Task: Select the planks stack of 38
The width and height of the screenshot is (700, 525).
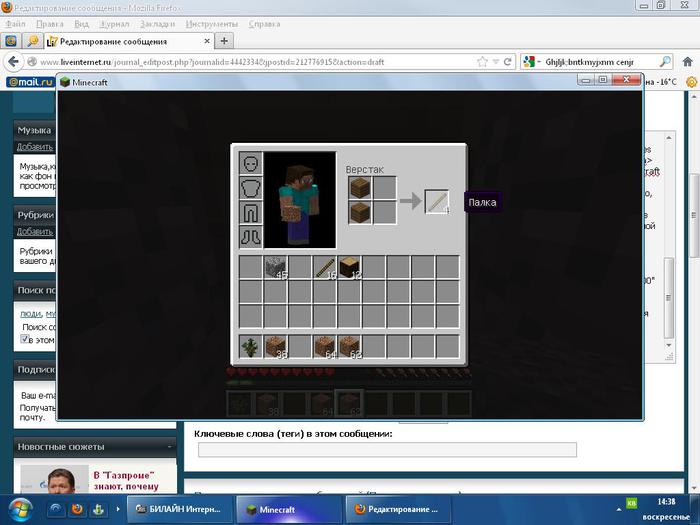Action: tap(275, 346)
